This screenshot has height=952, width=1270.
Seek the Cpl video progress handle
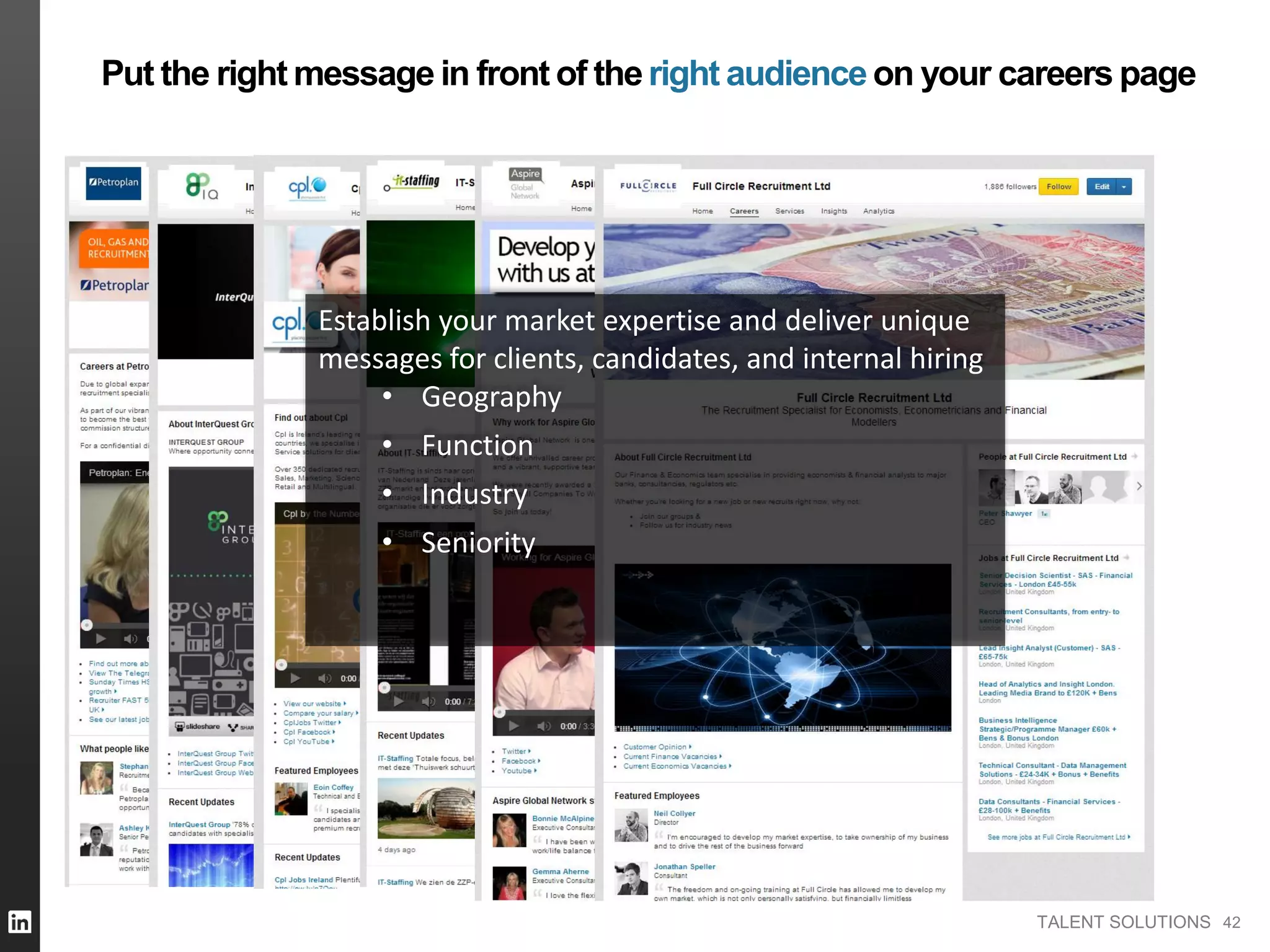click(x=281, y=664)
